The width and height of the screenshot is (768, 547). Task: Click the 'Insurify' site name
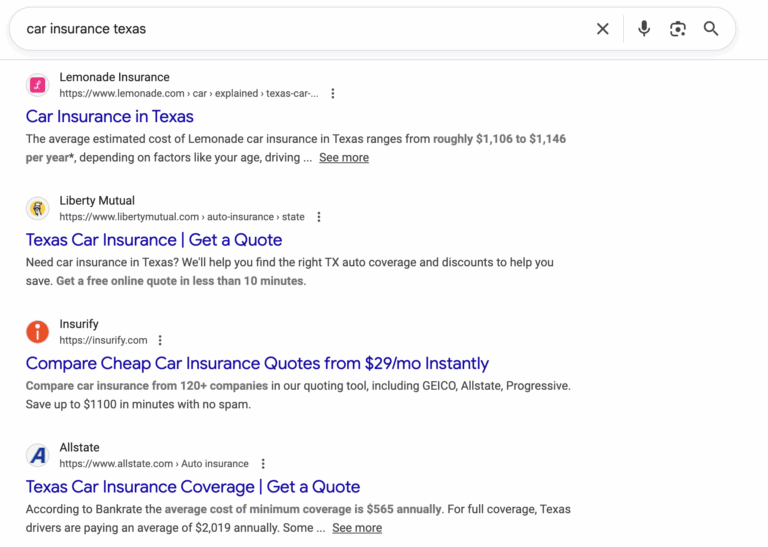coord(79,324)
